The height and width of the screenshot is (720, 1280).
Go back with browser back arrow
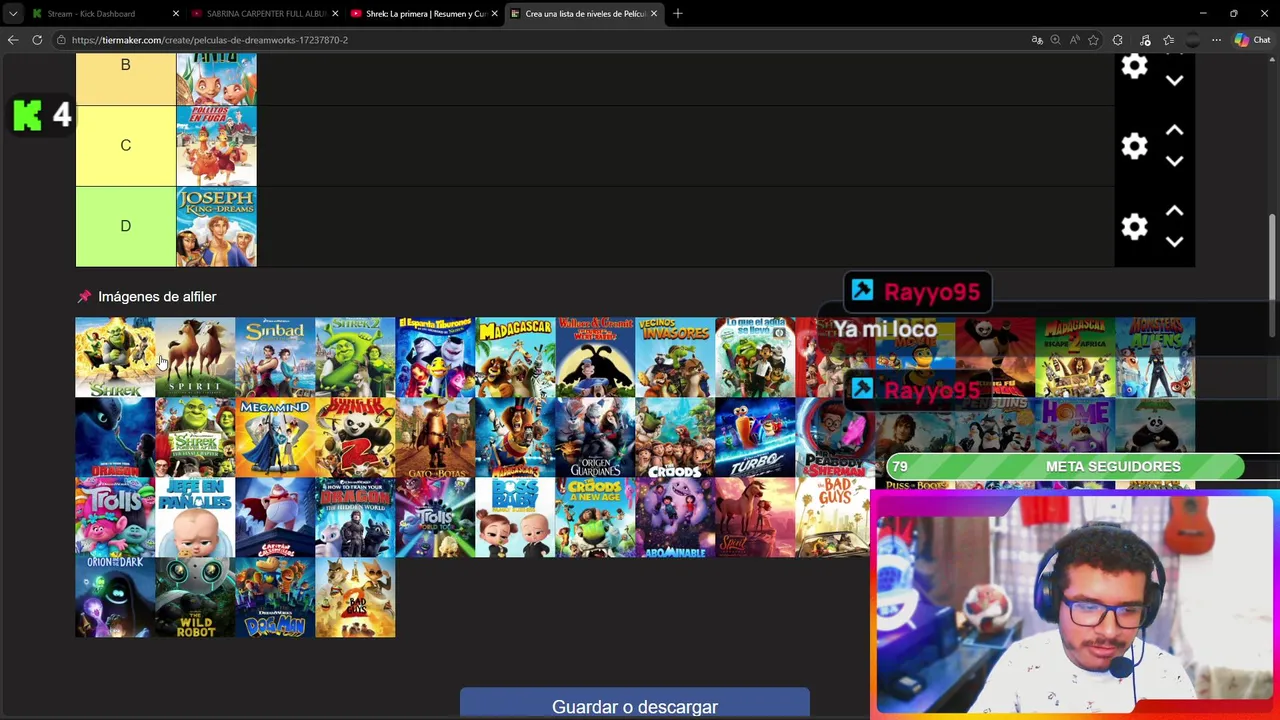click(13, 40)
